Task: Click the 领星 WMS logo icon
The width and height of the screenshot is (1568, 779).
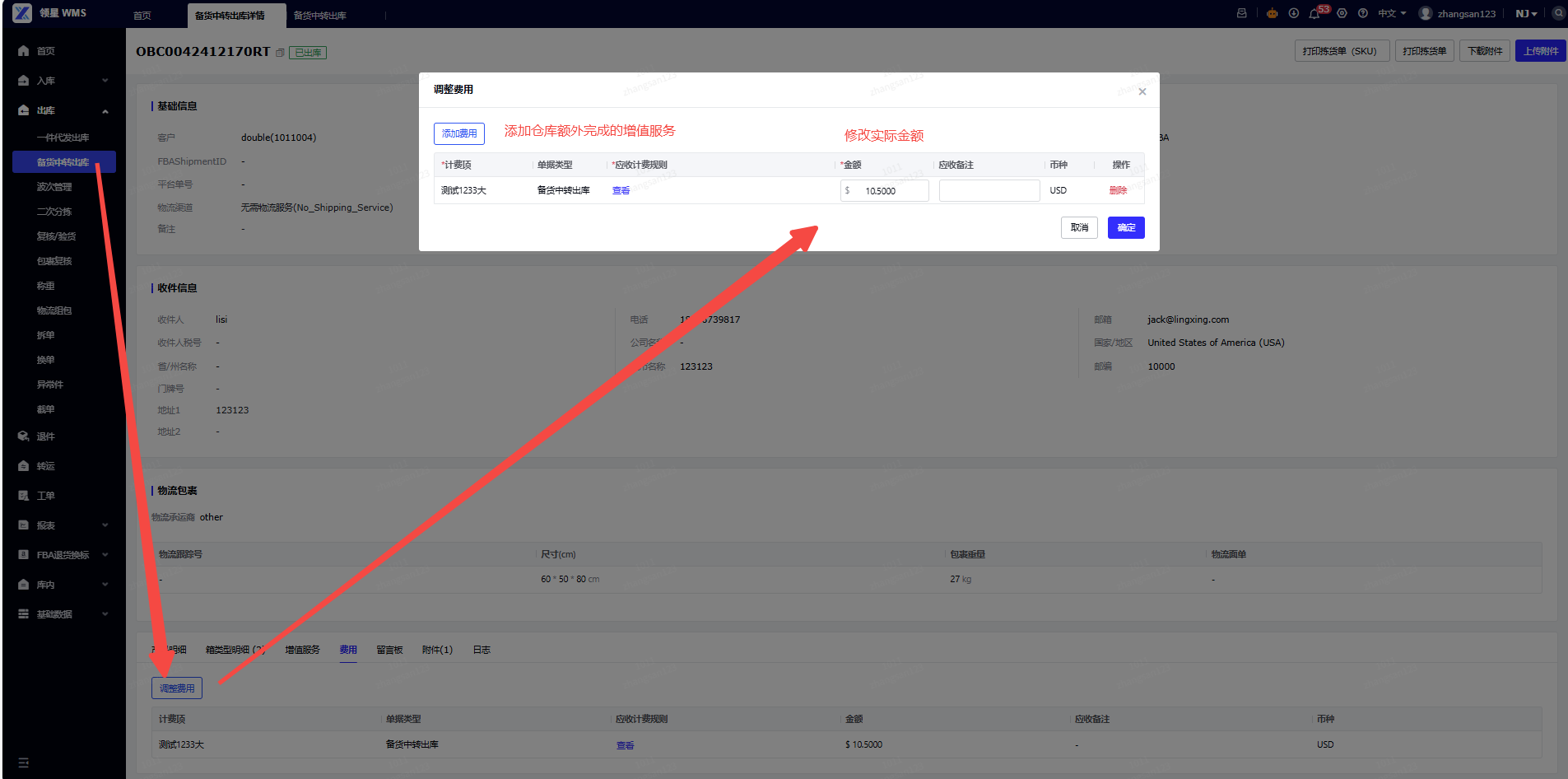Action: (x=22, y=13)
